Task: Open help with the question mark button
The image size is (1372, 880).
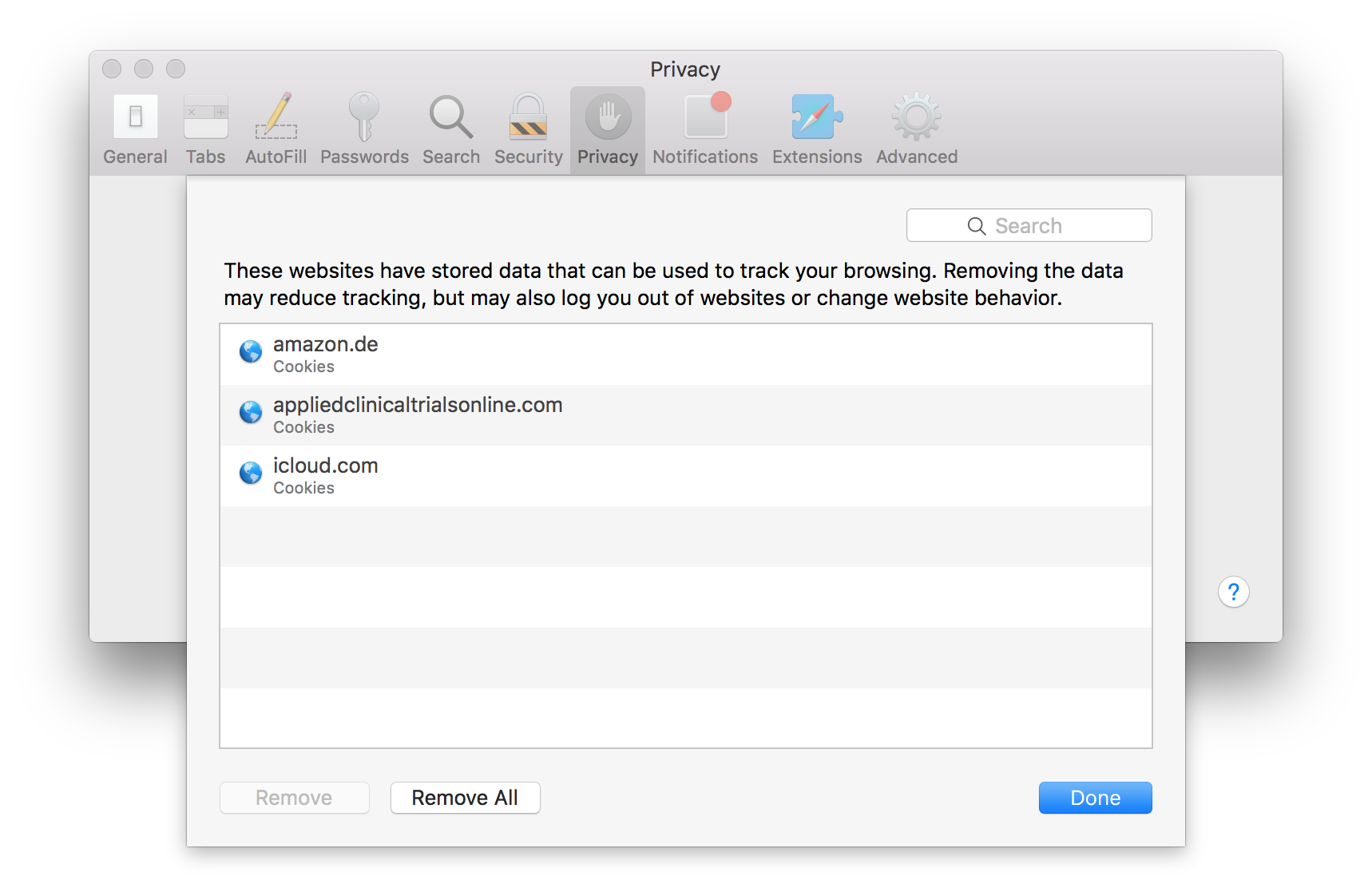Action: click(x=1233, y=592)
